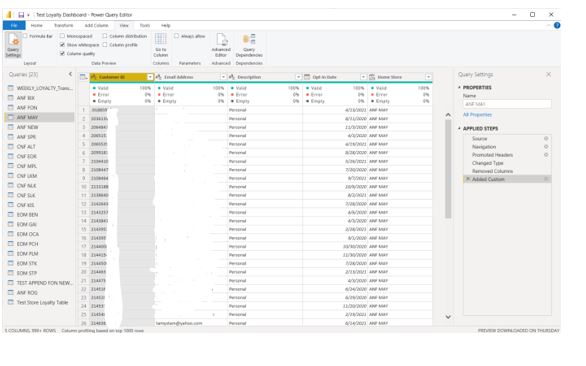This screenshot has width=586, height=366.
Task: Click the Test Store Loyalty Table icon
Action: pyautogui.click(x=11, y=302)
